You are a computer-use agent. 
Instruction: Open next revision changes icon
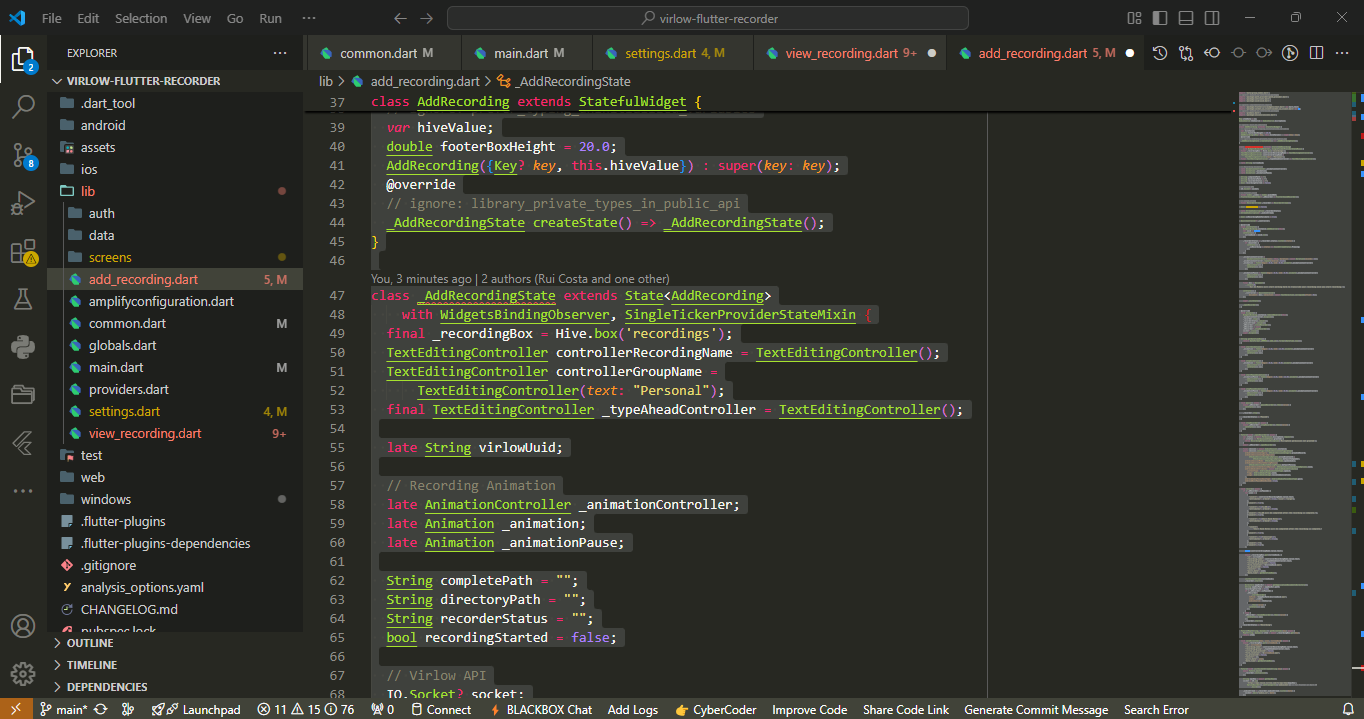click(1264, 53)
